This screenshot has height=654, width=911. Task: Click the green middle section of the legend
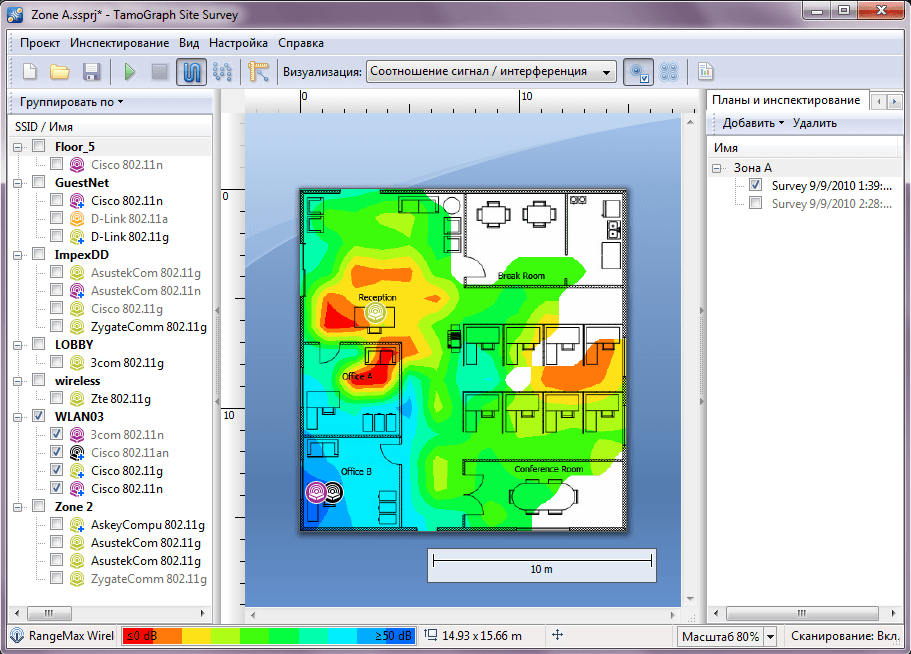click(x=268, y=636)
